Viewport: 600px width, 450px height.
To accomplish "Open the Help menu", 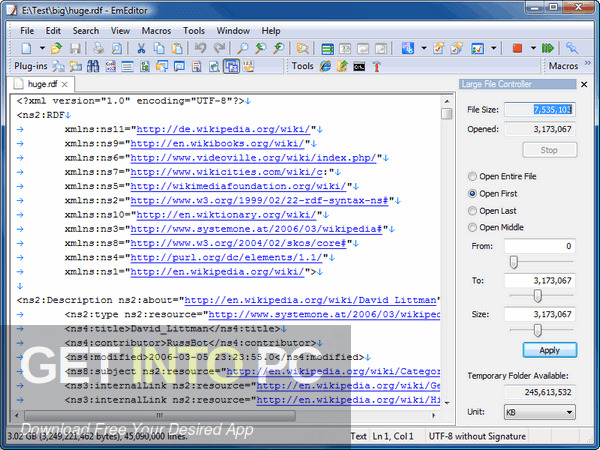I will pyautogui.click(x=271, y=31).
